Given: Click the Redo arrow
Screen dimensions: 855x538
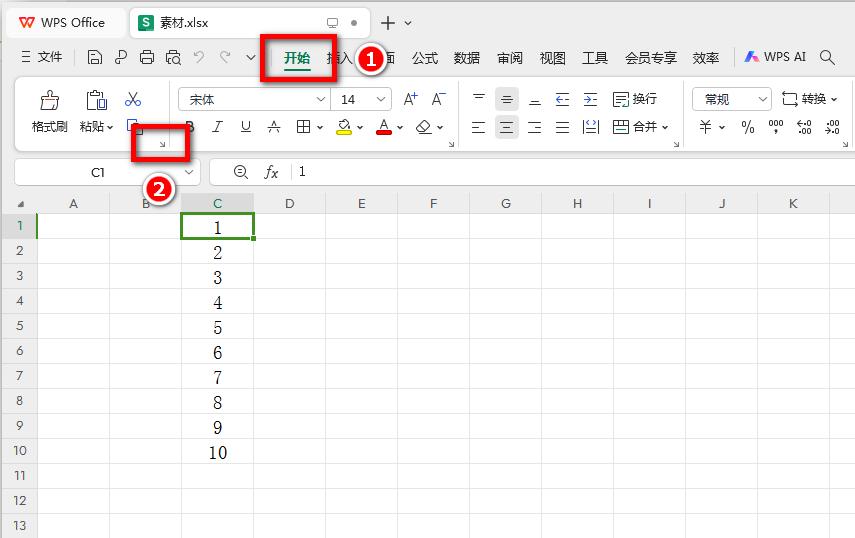Looking at the screenshot, I should (x=225, y=57).
